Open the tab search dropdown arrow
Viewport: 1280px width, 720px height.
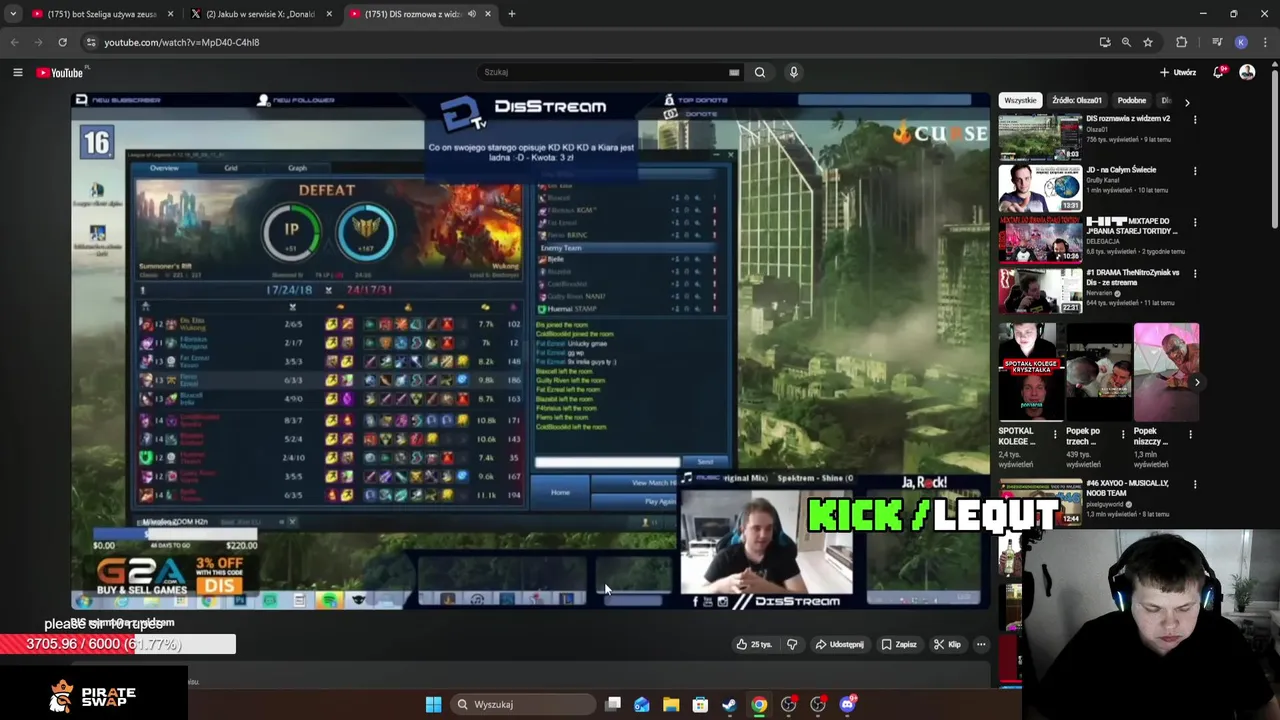click(x=13, y=14)
